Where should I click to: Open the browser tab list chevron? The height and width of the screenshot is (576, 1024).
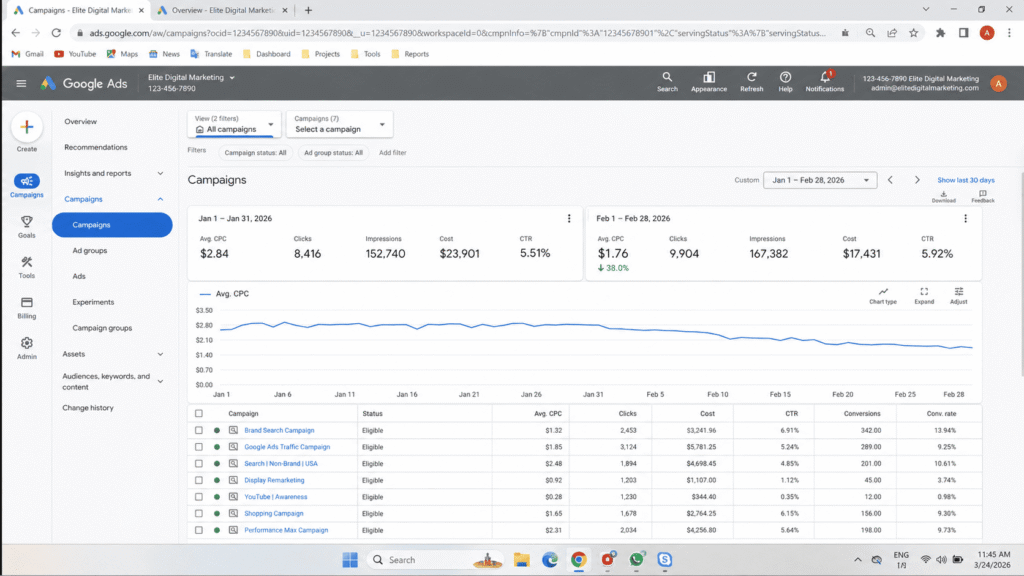click(x=925, y=9)
